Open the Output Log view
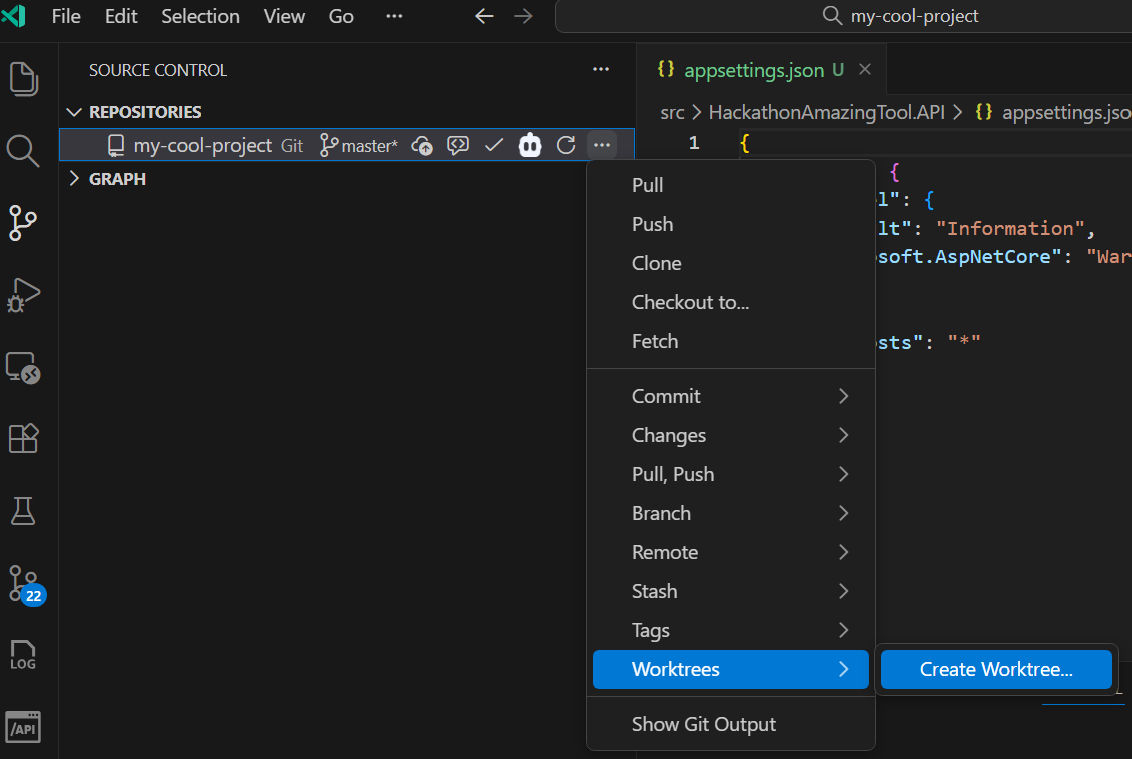This screenshot has height=759, width=1132. coord(22,655)
